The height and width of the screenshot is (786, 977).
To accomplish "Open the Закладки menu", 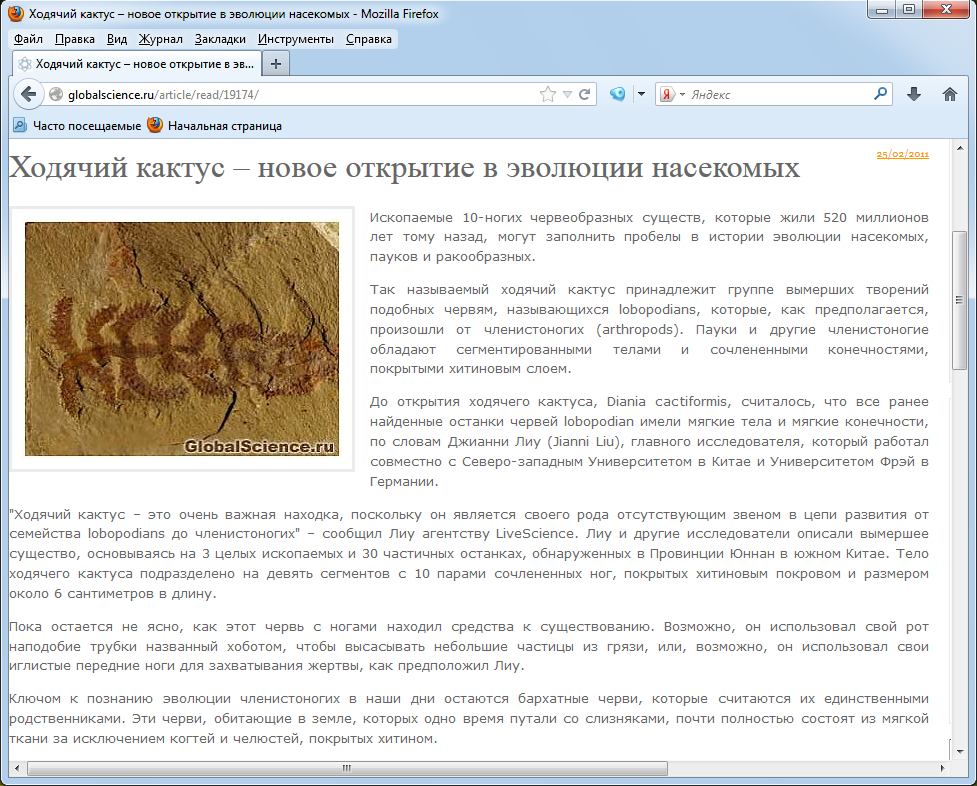I will point(220,39).
